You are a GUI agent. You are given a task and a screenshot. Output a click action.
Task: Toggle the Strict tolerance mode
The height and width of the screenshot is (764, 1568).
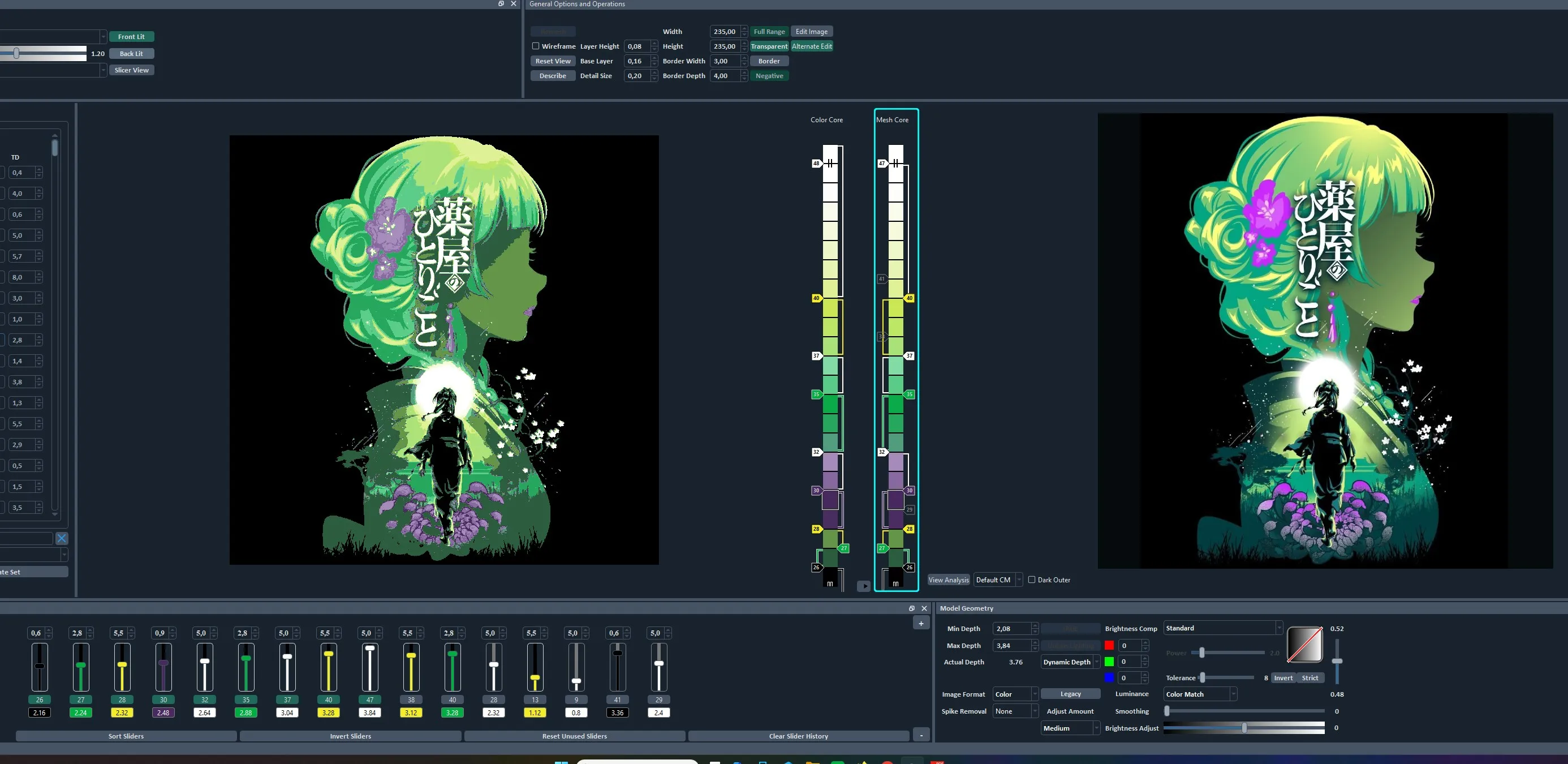coord(1310,677)
